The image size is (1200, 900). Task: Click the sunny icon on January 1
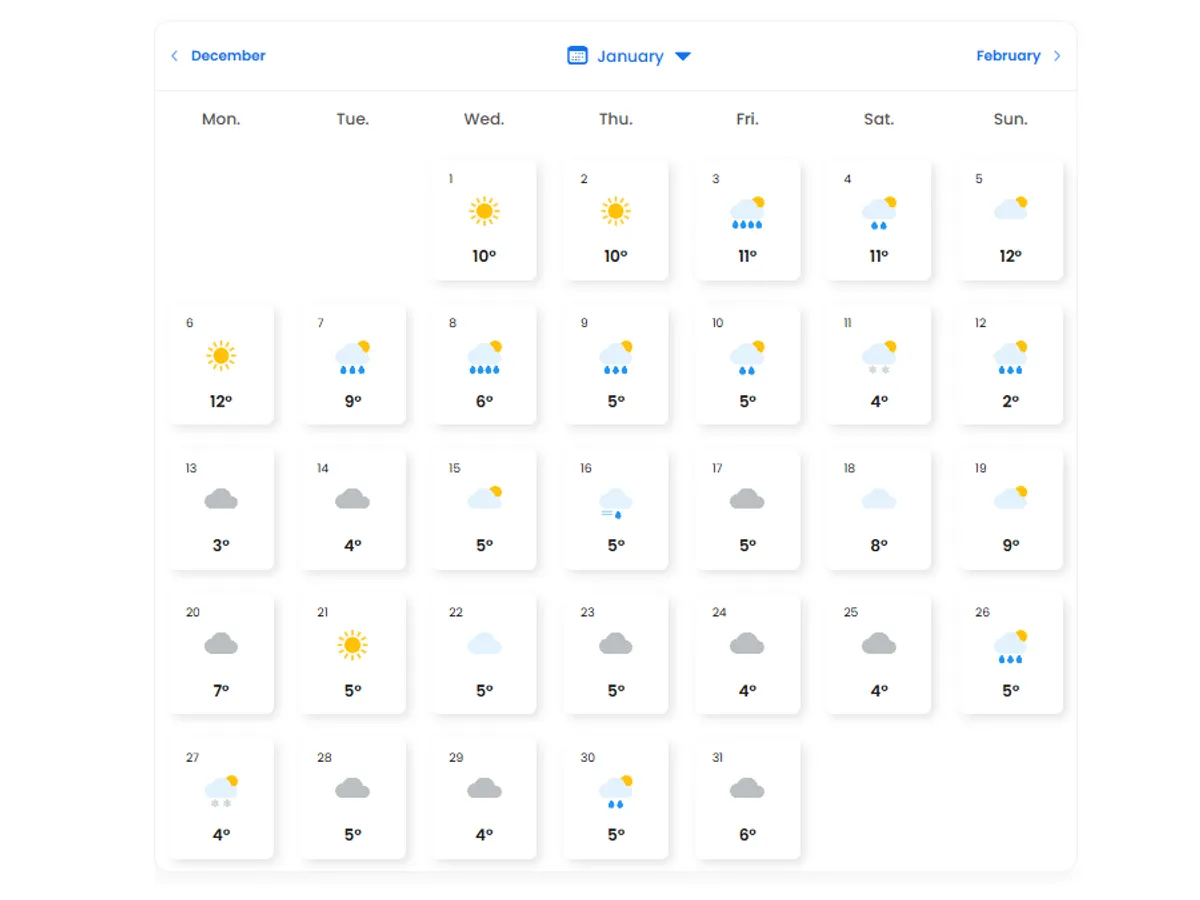[484, 211]
